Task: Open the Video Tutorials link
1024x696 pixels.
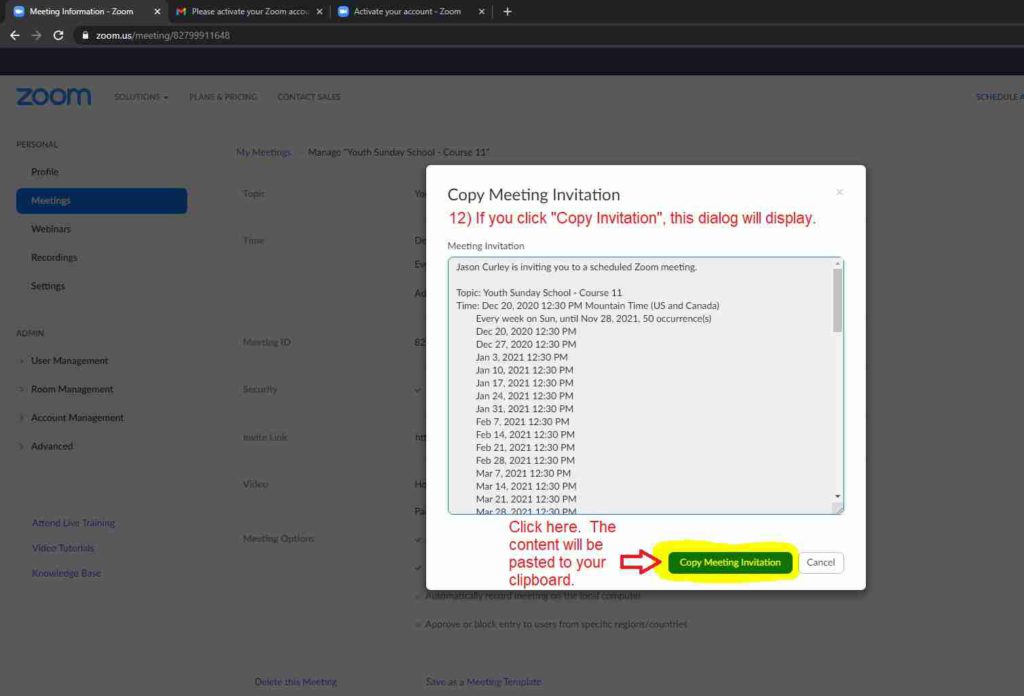Action: (x=63, y=548)
